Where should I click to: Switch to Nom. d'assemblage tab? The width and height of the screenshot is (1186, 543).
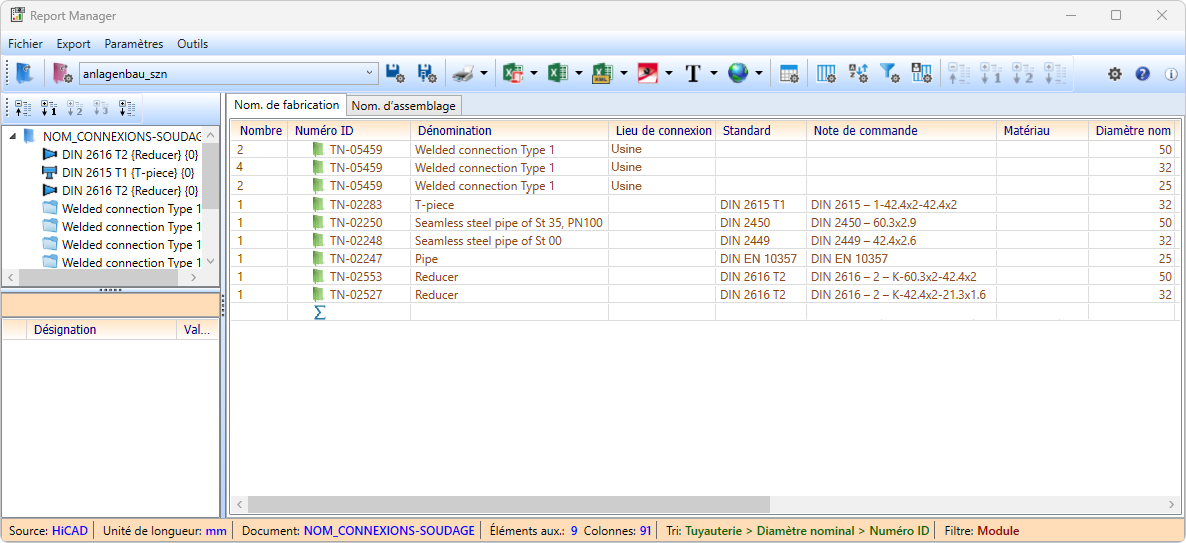coord(404,106)
